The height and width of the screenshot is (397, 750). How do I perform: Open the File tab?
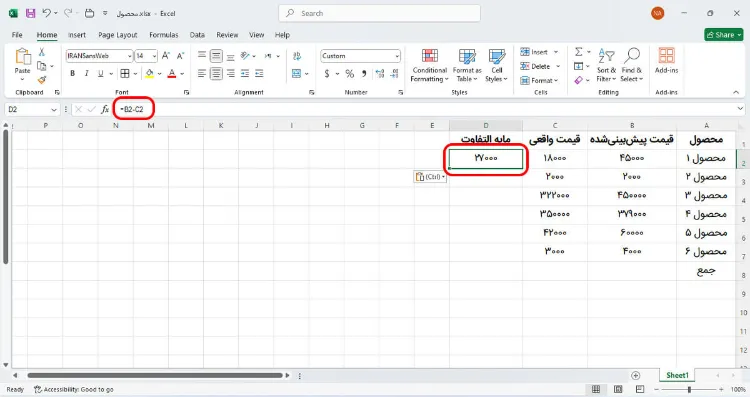17,35
